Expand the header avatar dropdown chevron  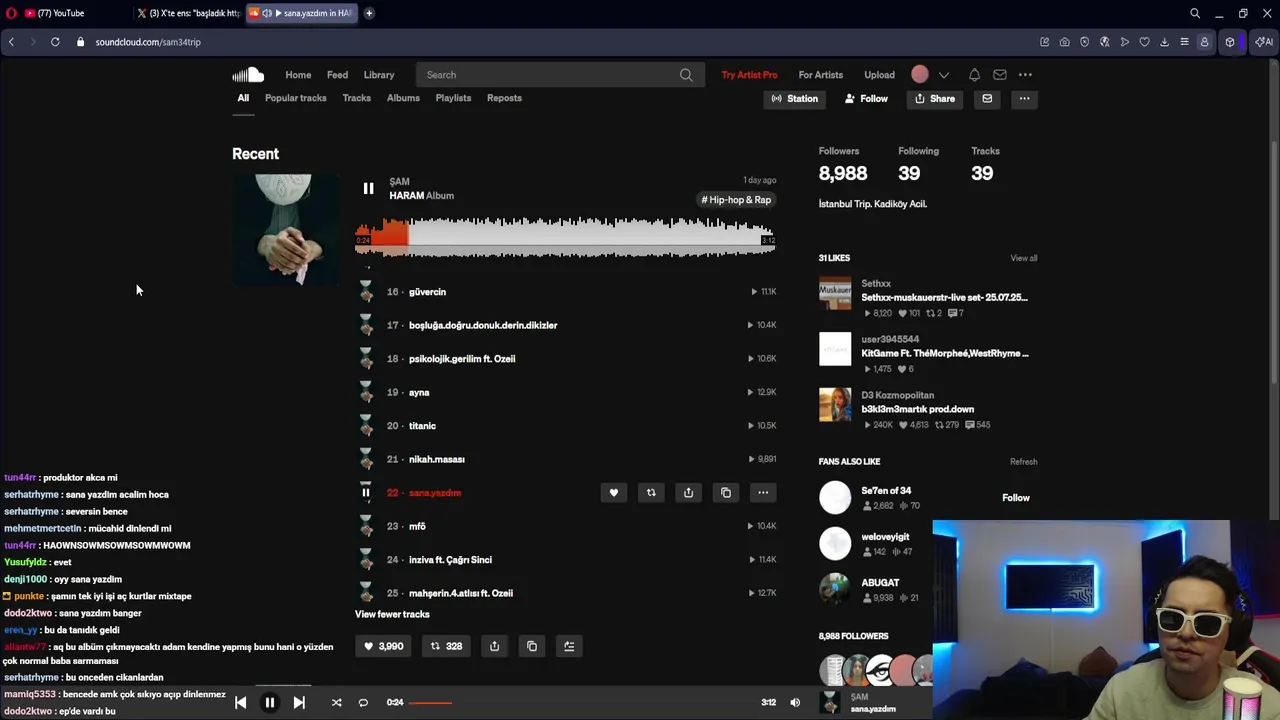[x=943, y=75]
